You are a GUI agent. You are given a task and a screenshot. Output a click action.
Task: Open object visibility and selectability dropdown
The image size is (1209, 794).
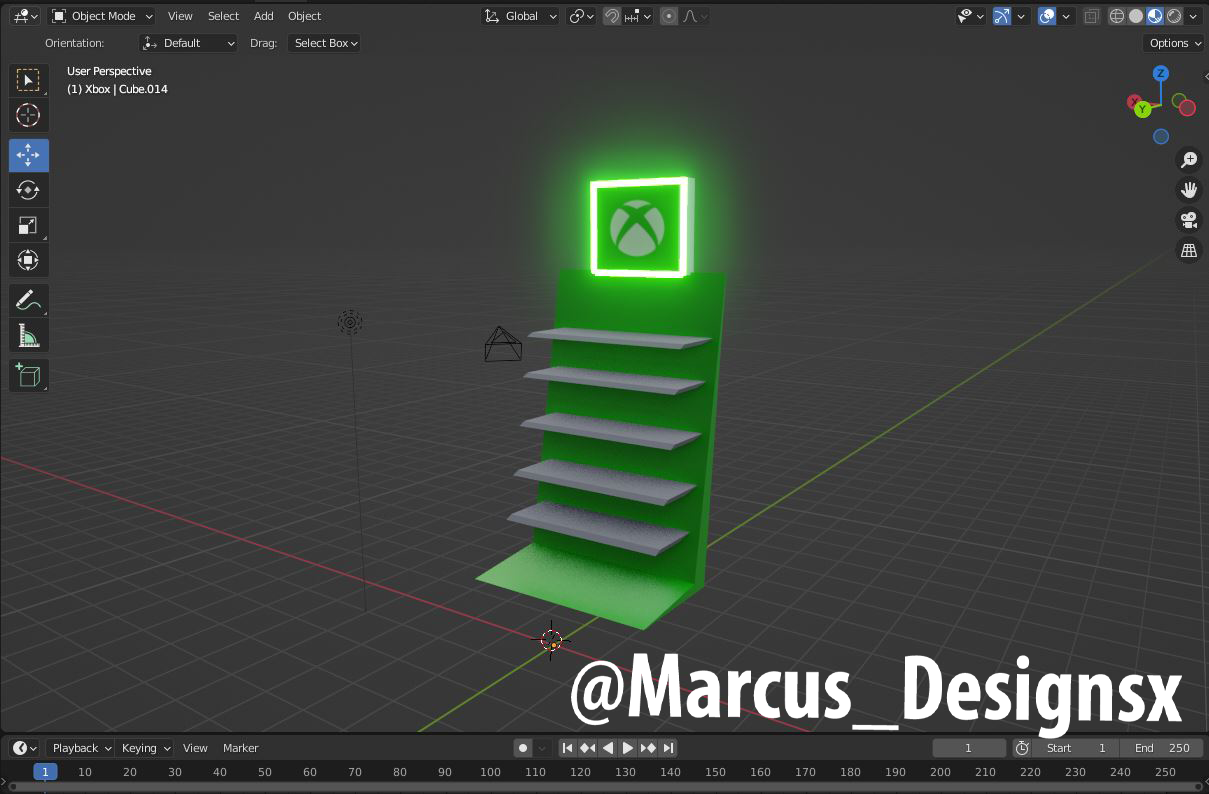click(x=970, y=16)
